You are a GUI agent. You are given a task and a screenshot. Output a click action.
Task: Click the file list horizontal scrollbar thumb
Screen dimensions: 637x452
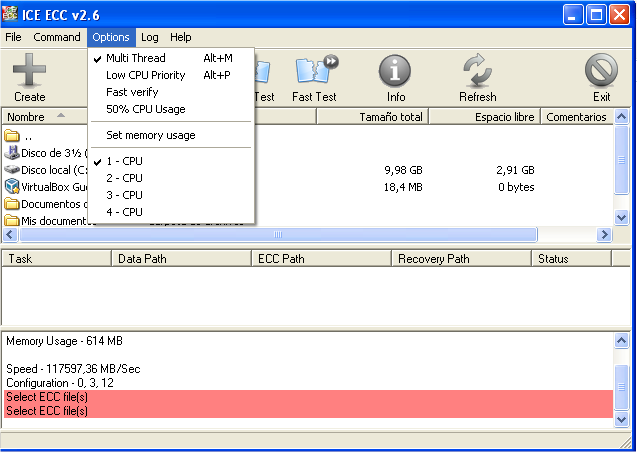278,234
